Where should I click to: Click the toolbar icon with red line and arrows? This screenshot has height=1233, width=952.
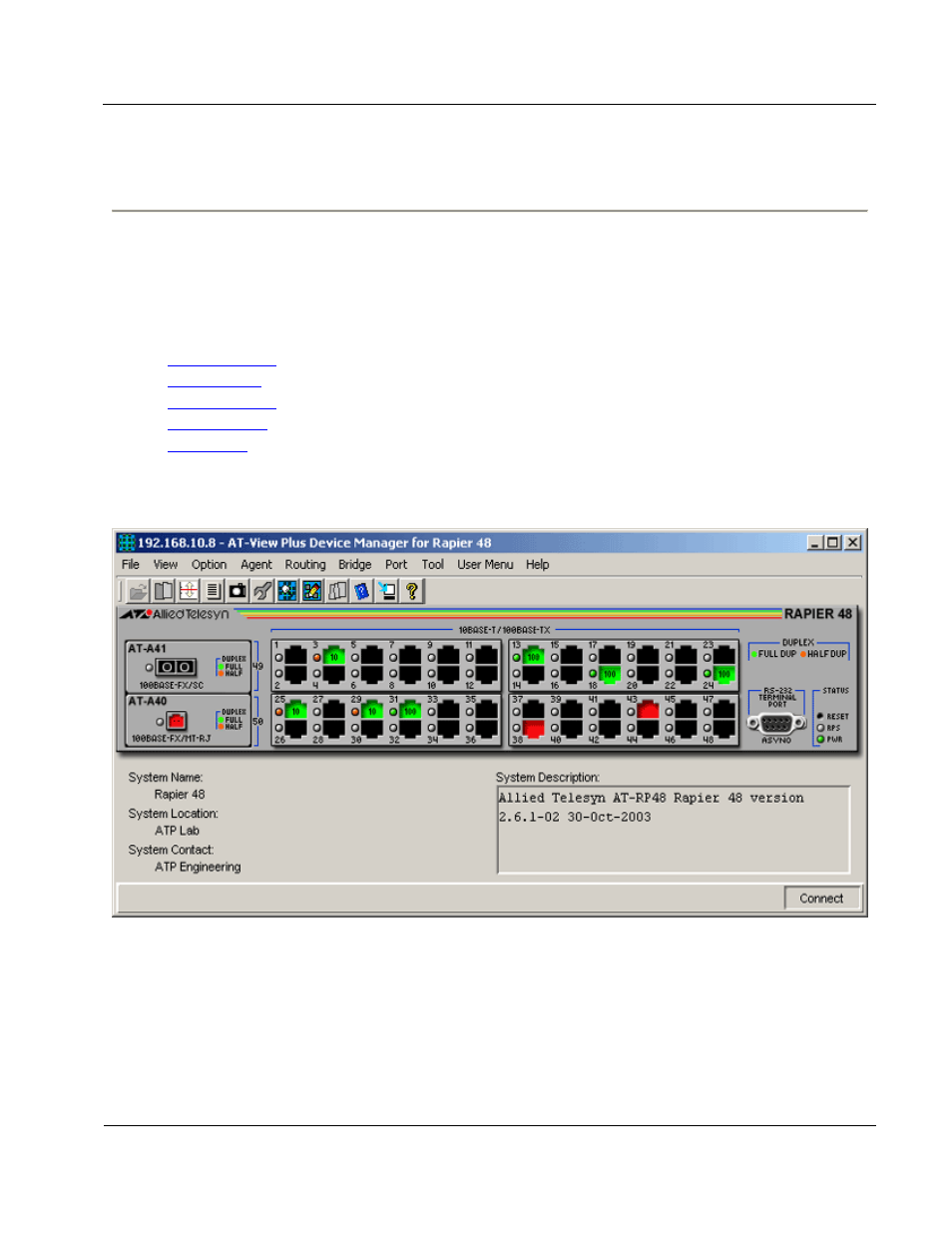coord(189,591)
